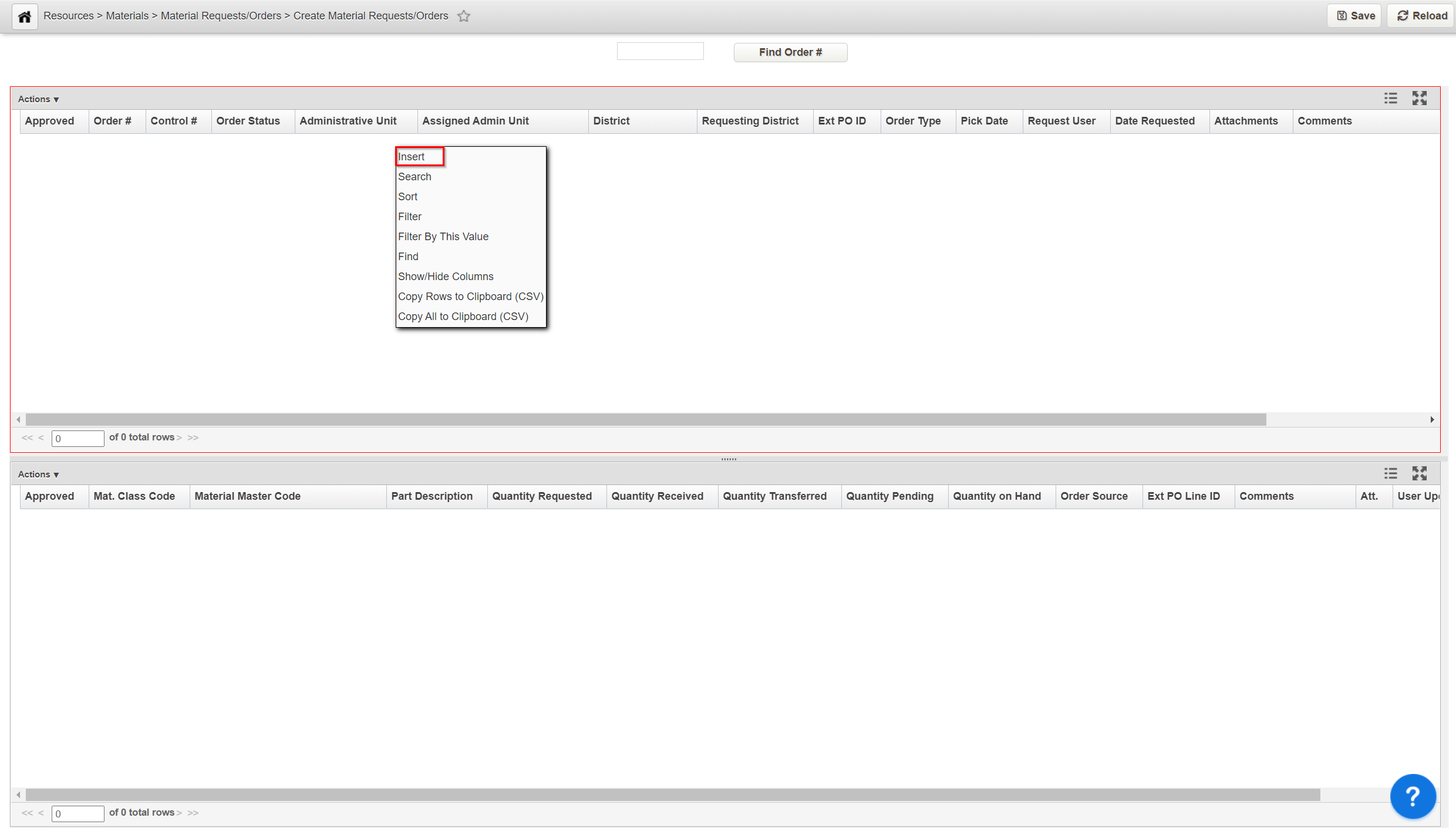Choose Show/Hide Columns menu entry
Screen dimensions: 1456x828
446,277
